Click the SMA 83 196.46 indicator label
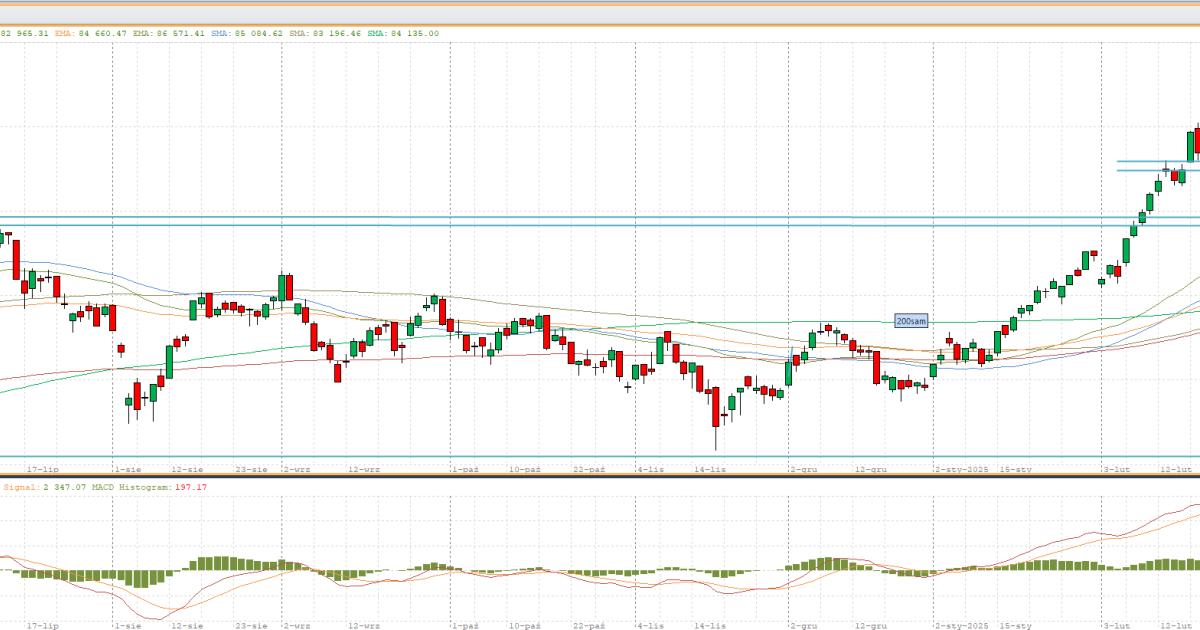The height and width of the screenshot is (630, 1200). point(325,33)
